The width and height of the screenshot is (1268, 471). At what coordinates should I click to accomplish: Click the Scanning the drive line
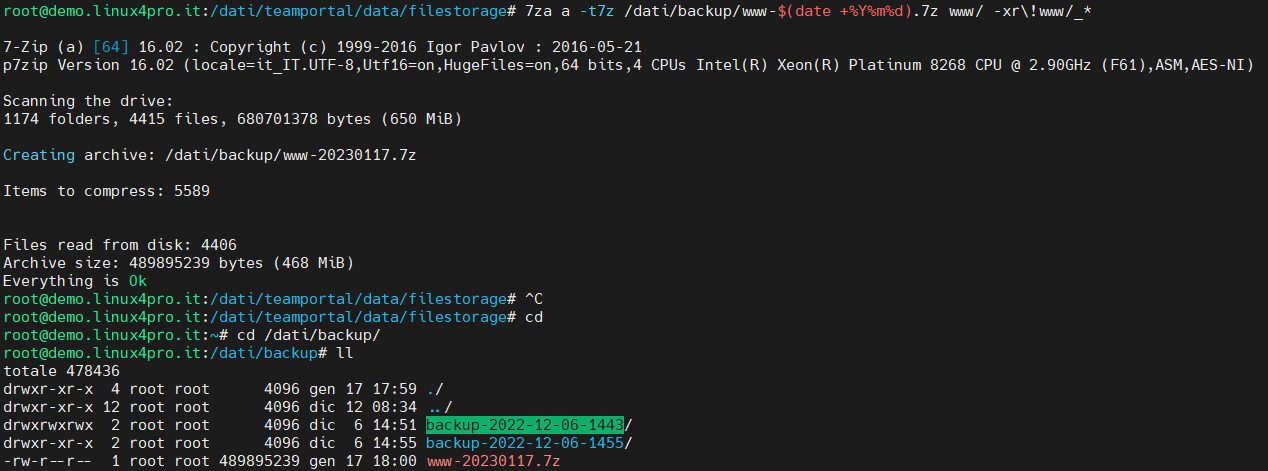pyautogui.click(x=89, y=101)
